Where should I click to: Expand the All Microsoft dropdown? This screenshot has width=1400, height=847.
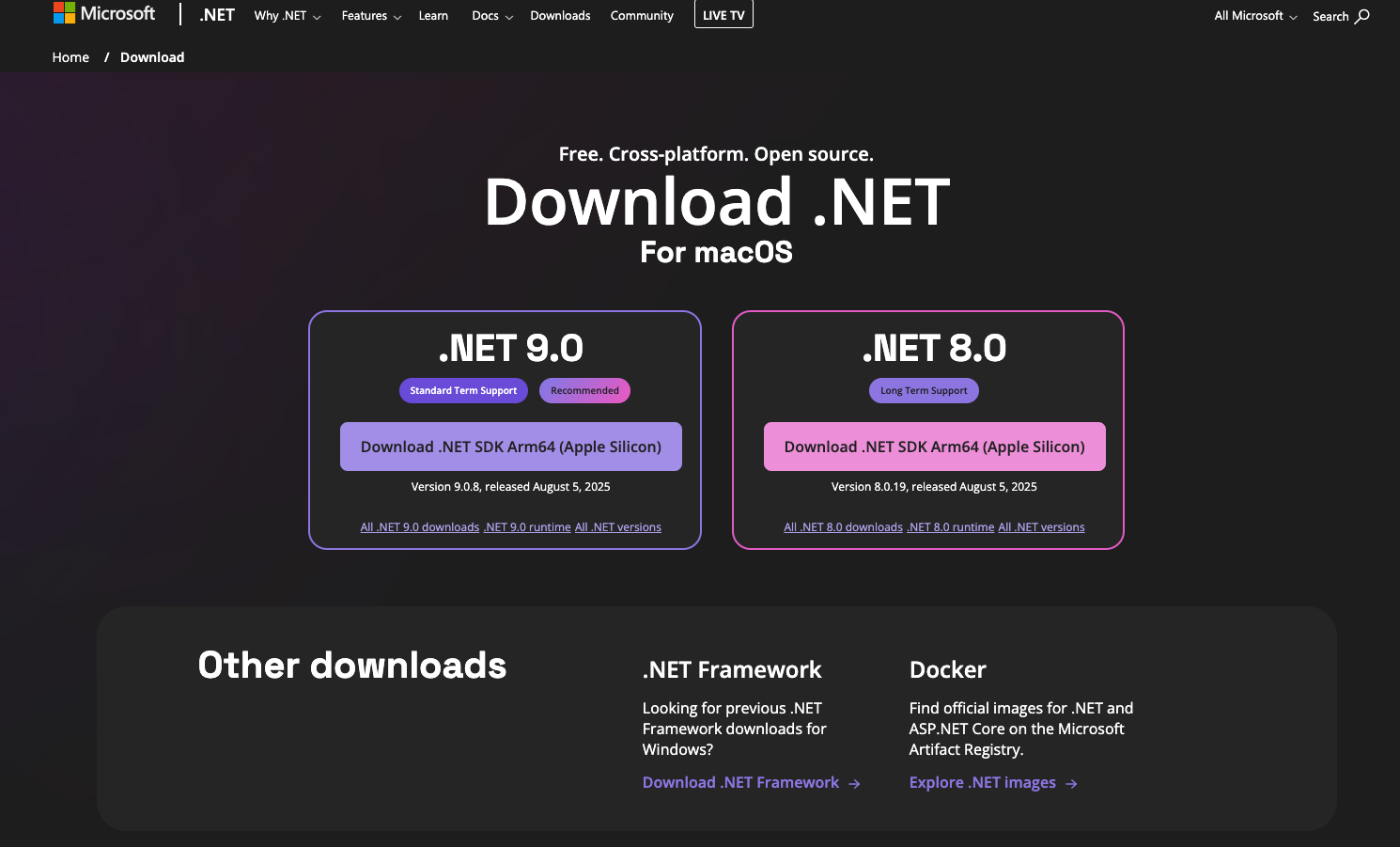pyautogui.click(x=1254, y=15)
